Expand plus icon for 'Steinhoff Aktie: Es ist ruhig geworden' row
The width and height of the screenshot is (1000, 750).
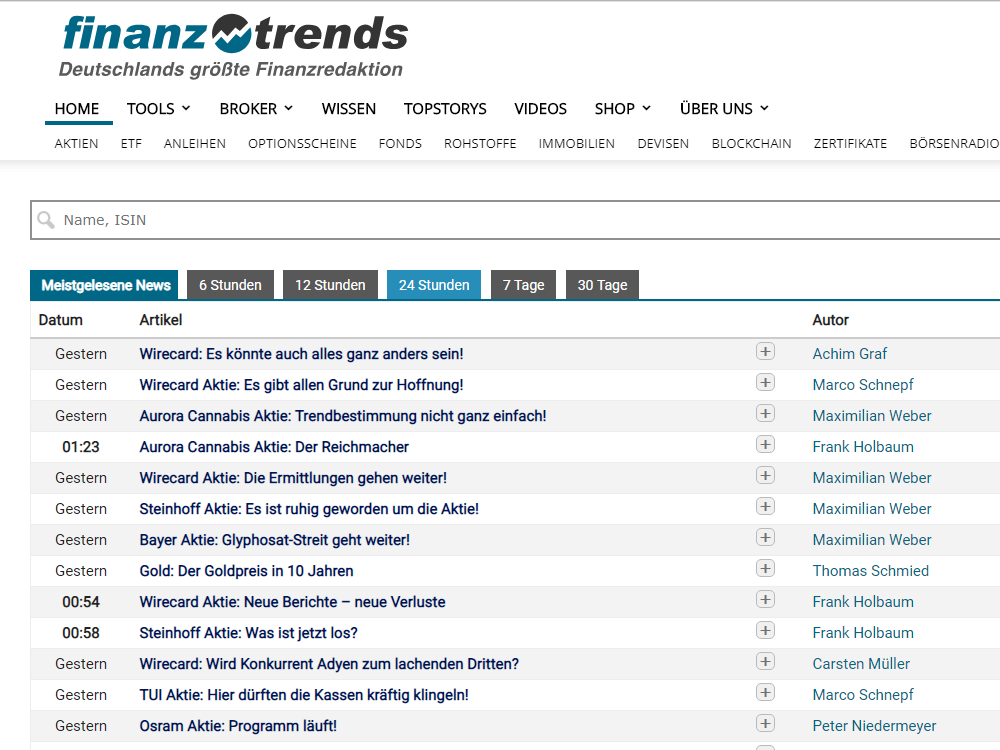click(765, 506)
